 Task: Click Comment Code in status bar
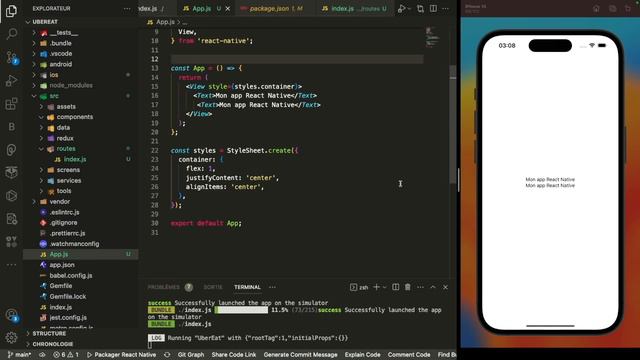[409, 355]
